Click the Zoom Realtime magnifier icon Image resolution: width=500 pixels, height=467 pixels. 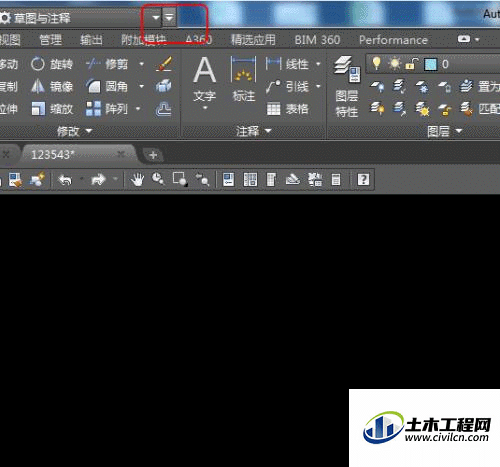click(158, 179)
